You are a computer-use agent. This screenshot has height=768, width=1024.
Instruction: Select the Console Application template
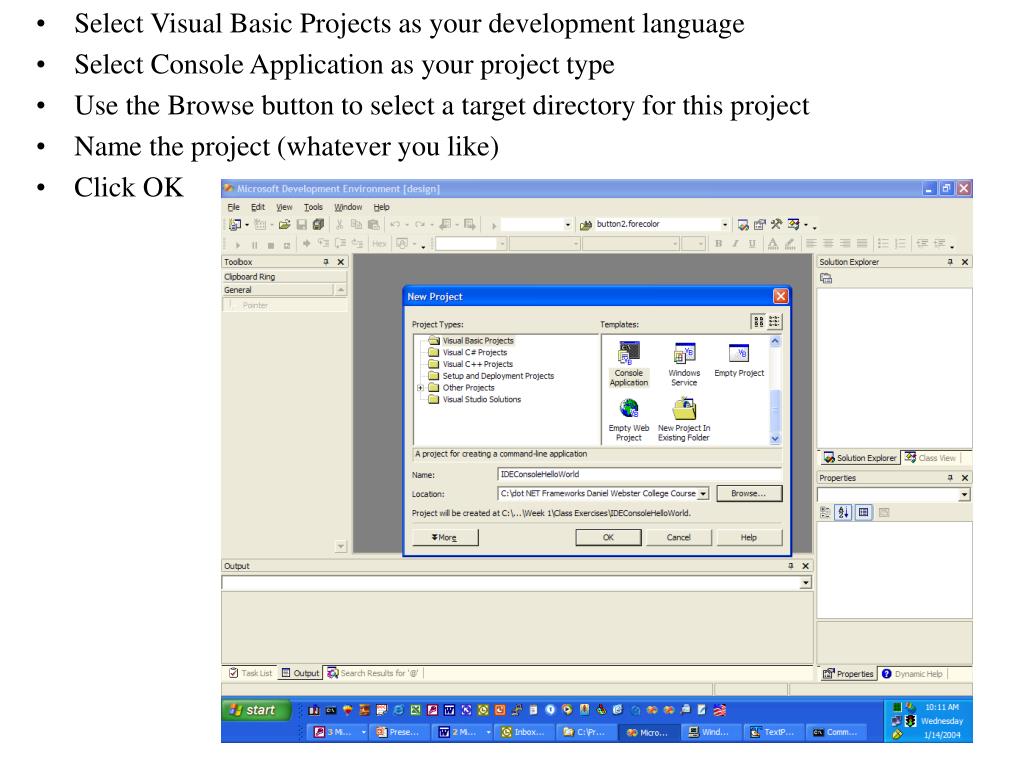(x=629, y=364)
